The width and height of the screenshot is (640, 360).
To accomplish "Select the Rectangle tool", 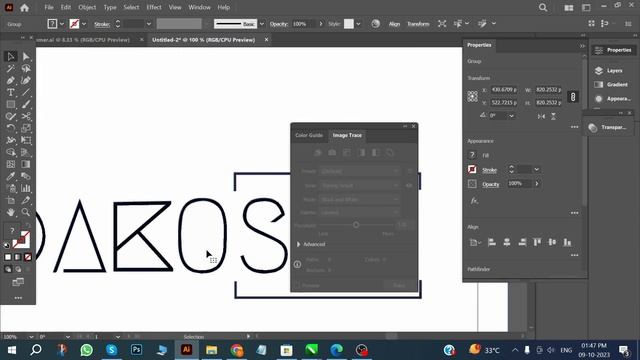I will tap(11, 104).
